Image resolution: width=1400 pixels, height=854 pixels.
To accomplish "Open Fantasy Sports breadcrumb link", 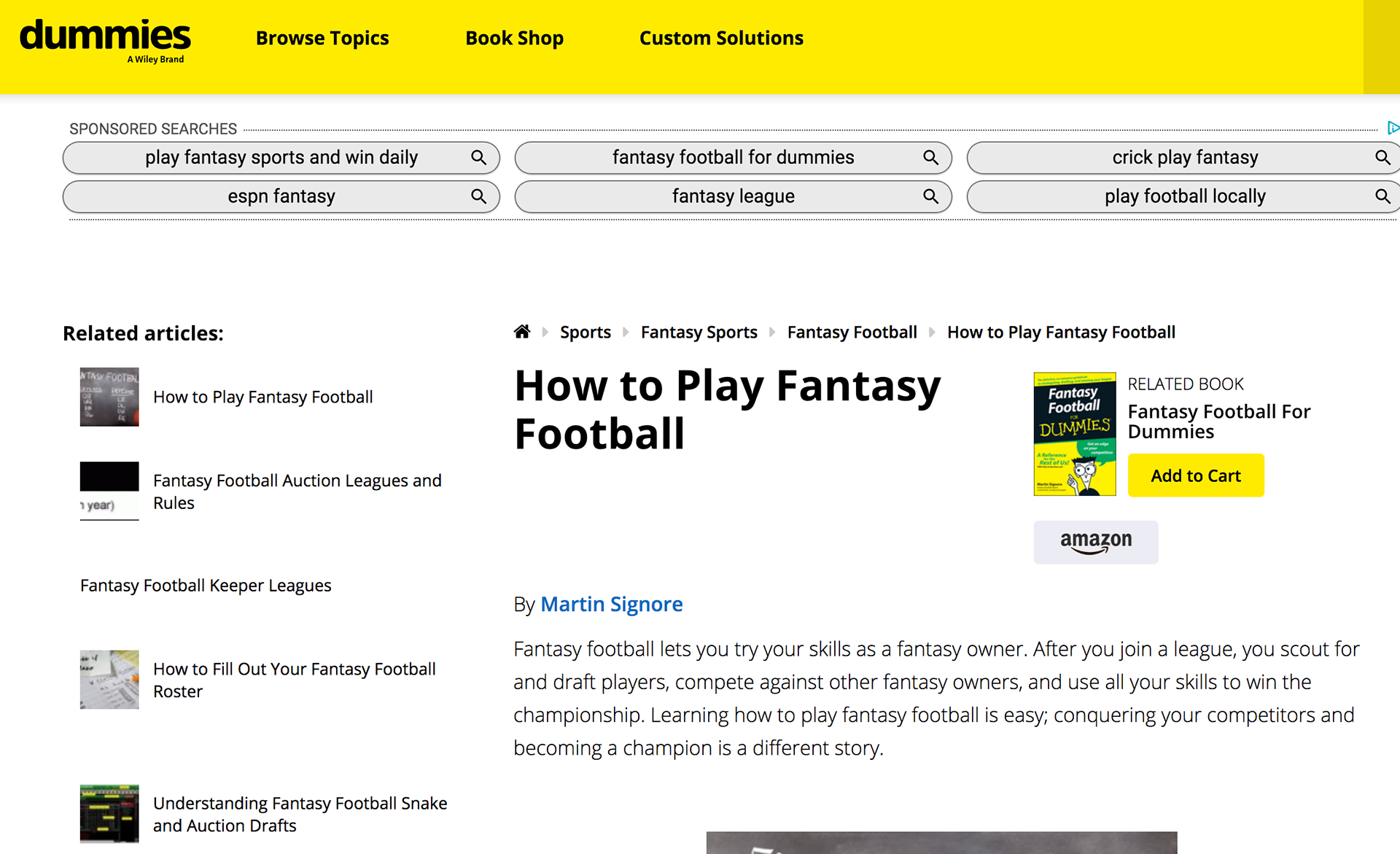I will [x=699, y=333].
